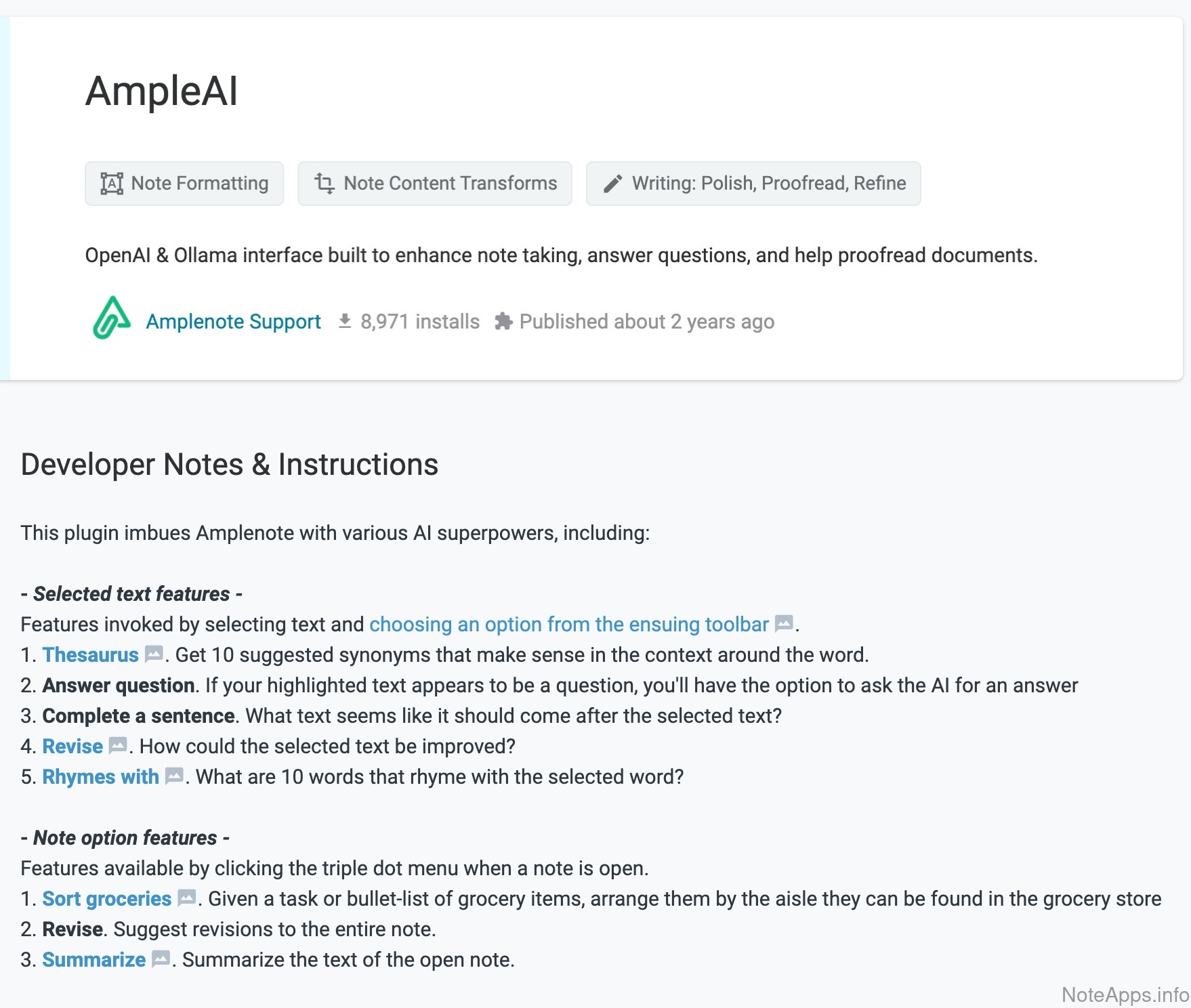Click image icon after ensuing toolbar link

[x=784, y=624]
